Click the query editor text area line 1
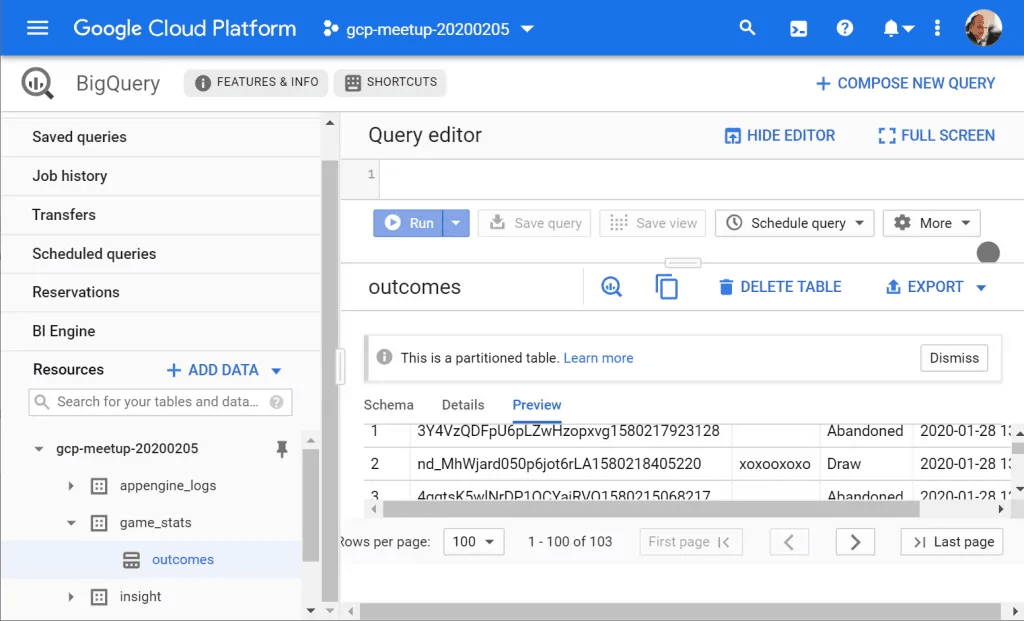This screenshot has width=1024, height=621. 701,180
